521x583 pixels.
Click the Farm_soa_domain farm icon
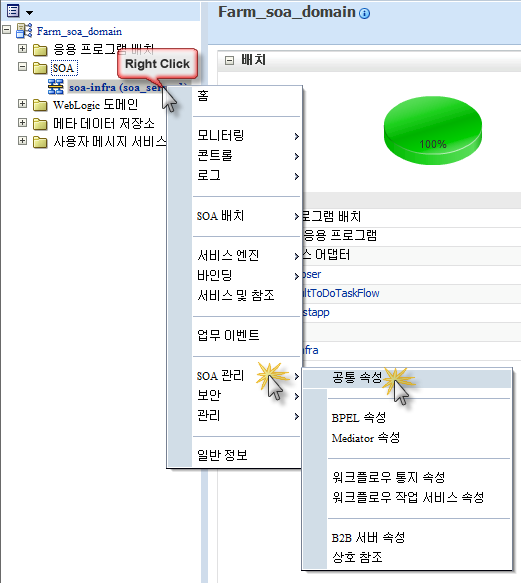coord(24,31)
